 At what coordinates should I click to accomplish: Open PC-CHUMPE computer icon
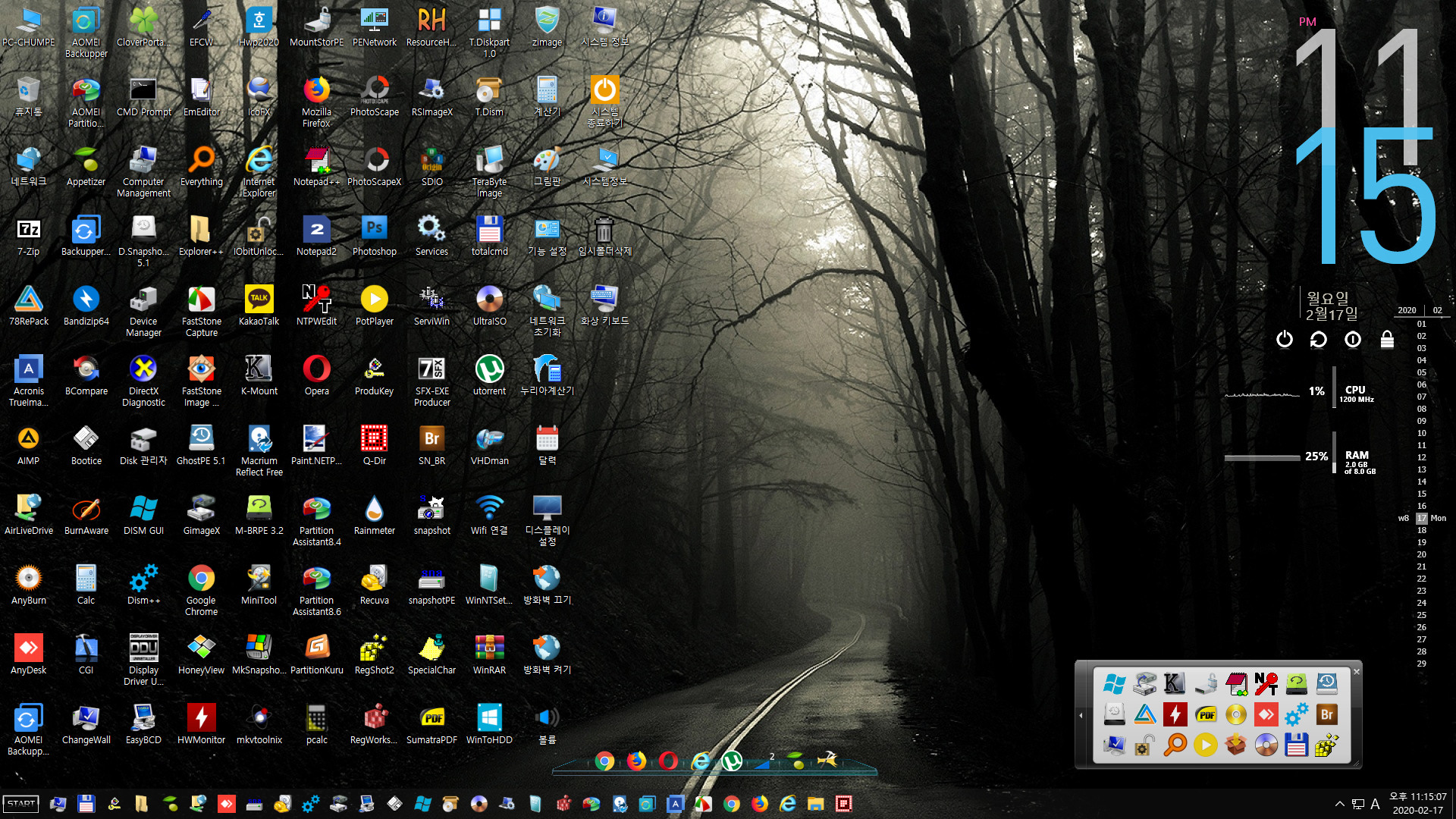coord(28,27)
